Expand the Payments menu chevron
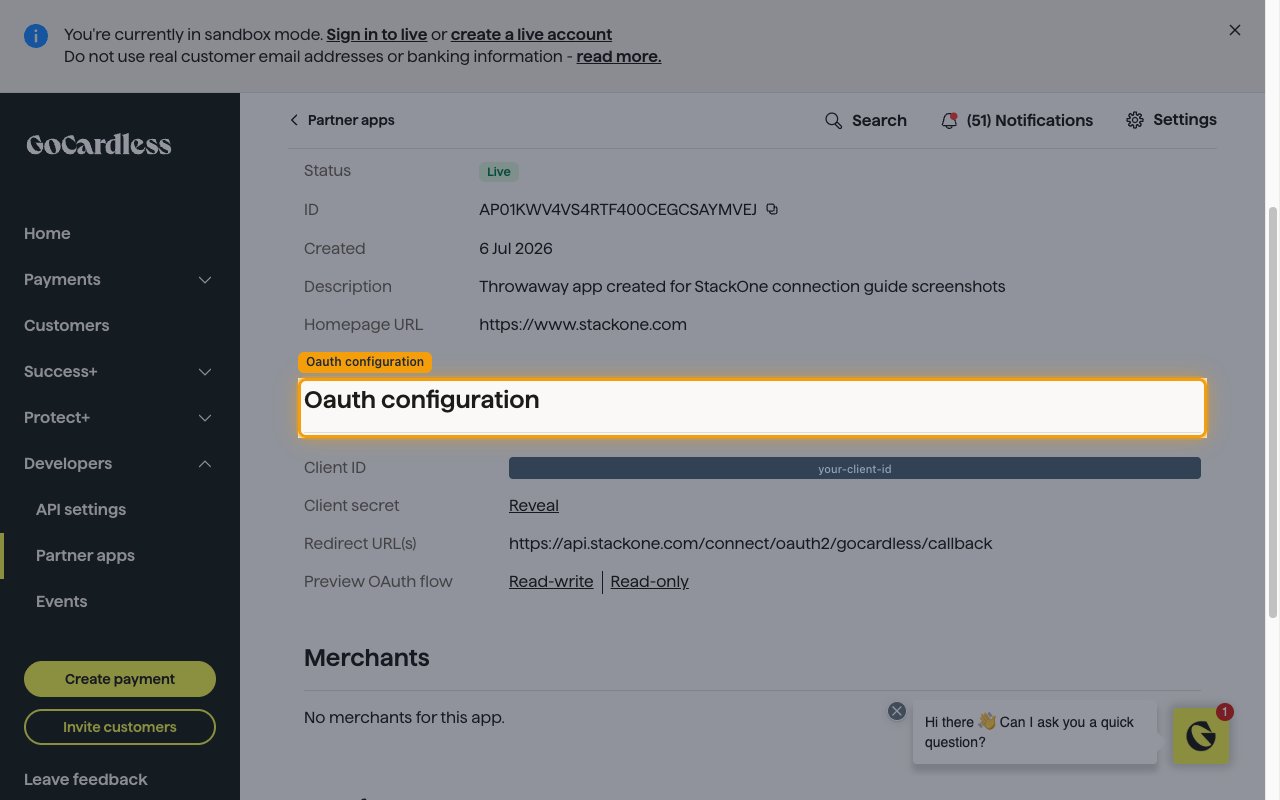Image resolution: width=1280 pixels, height=800 pixels. (205, 280)
